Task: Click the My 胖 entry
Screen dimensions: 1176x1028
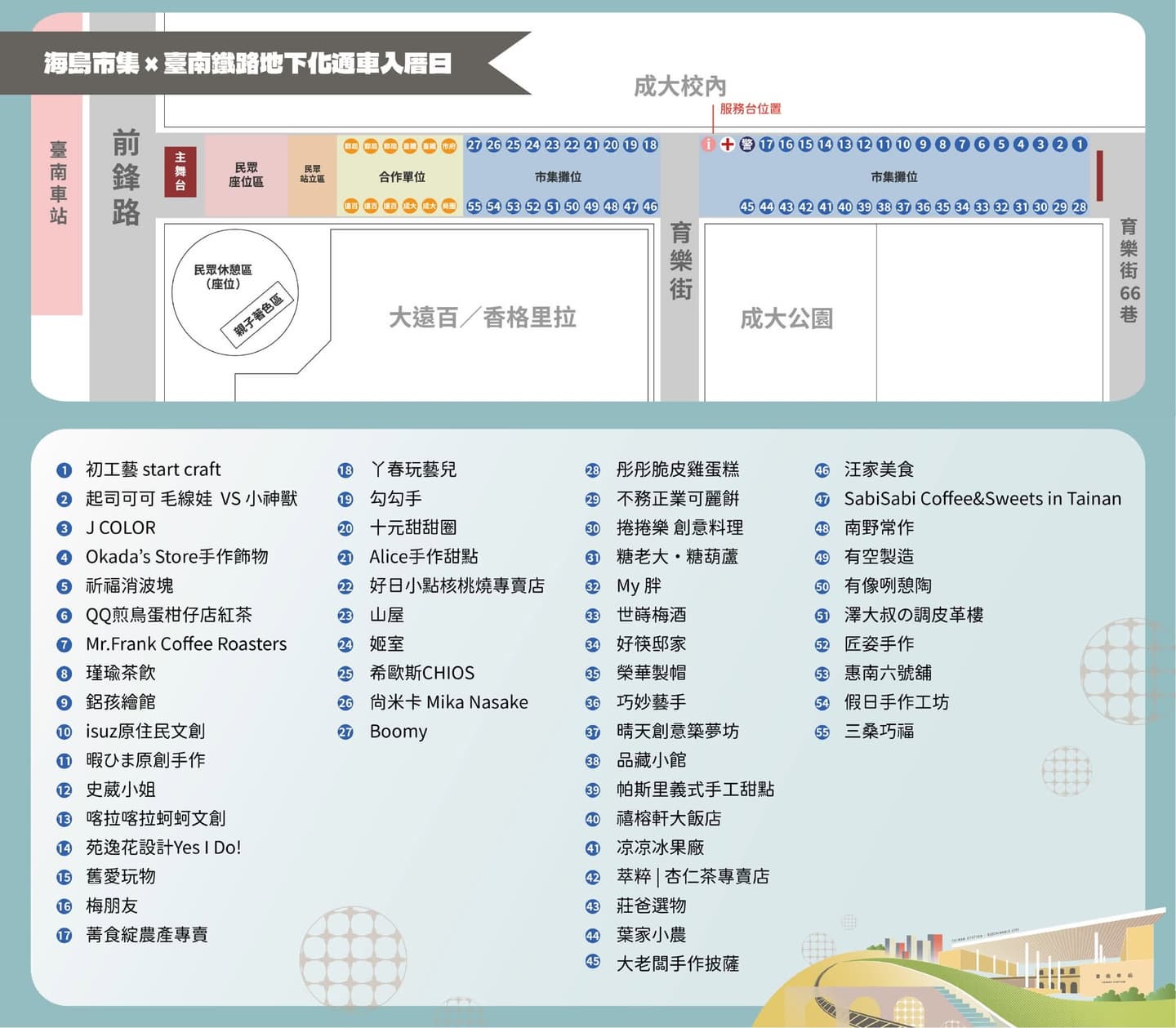Action: tap(639, 586)
